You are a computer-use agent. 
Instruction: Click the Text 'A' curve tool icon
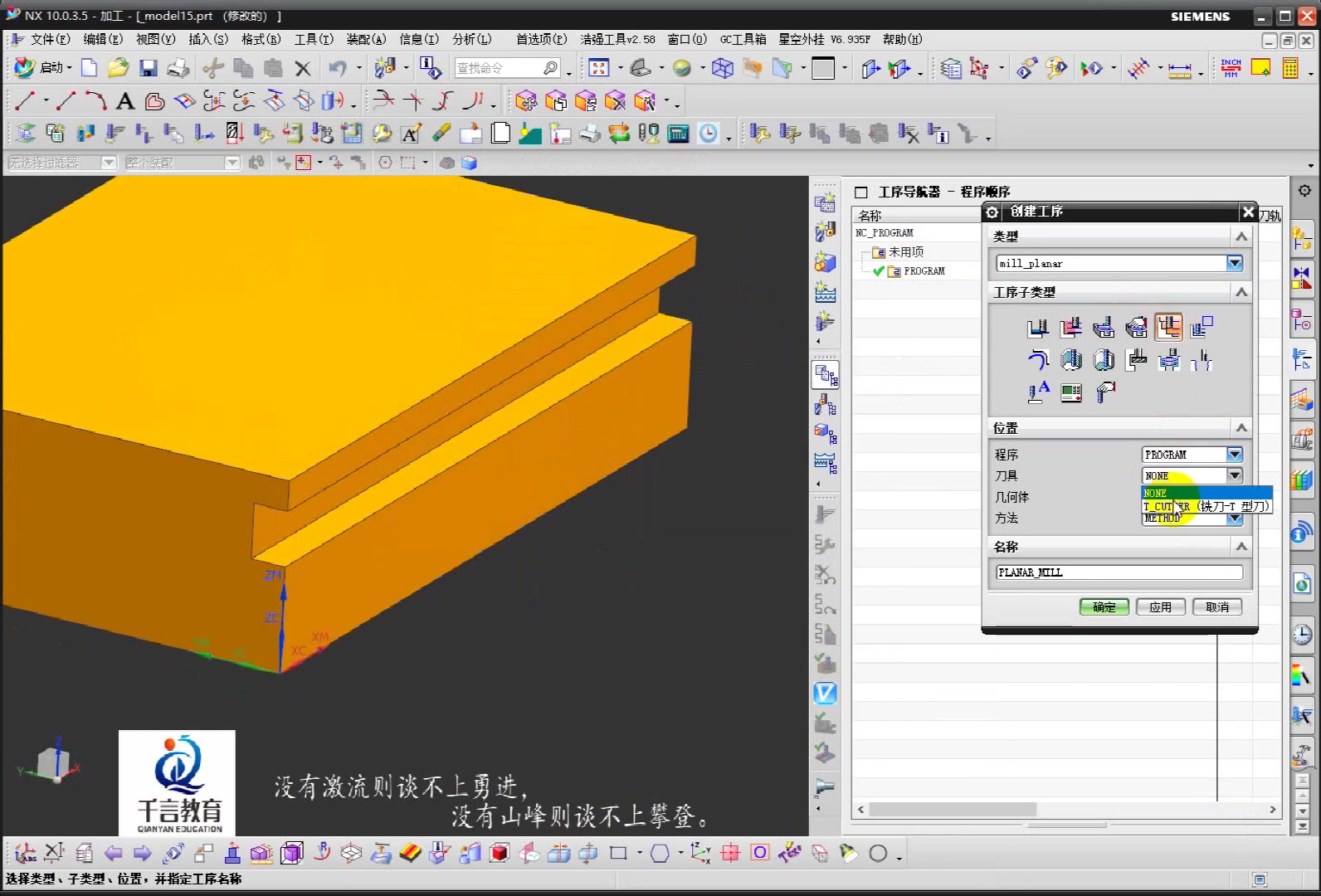(x=125, y=101)
